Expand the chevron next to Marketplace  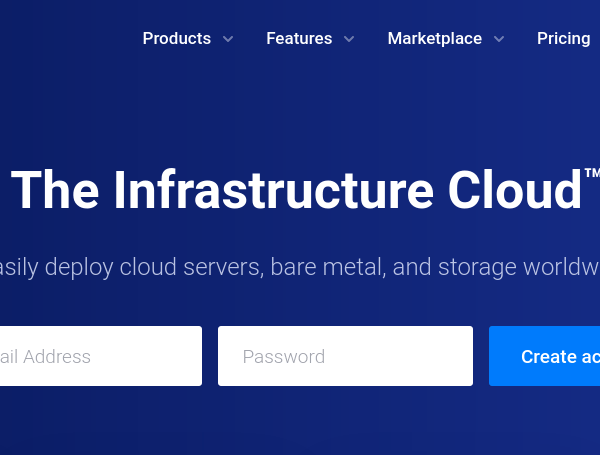click(x=499, y=39)
